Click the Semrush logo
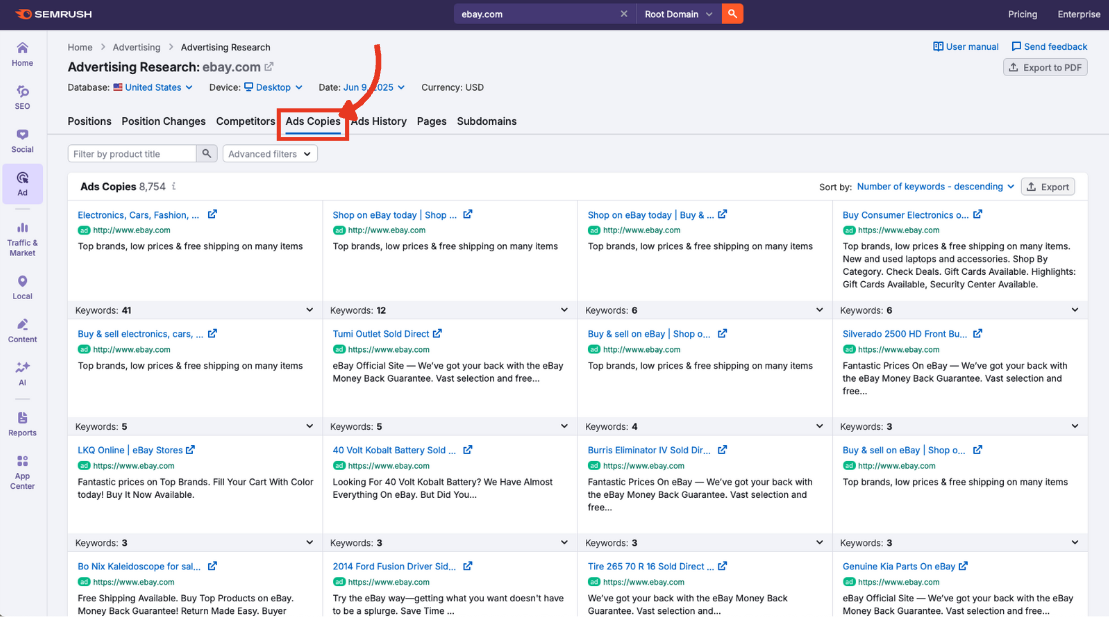Image resolution: width=1109 pixels, height=619 pixels. pyautogui.click(x=55, y=14)
